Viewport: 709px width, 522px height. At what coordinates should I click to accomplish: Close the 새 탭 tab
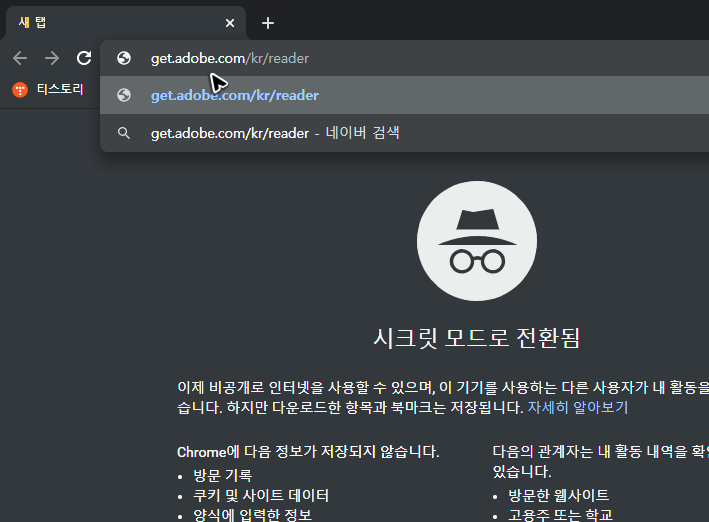(x=230, y=23)
